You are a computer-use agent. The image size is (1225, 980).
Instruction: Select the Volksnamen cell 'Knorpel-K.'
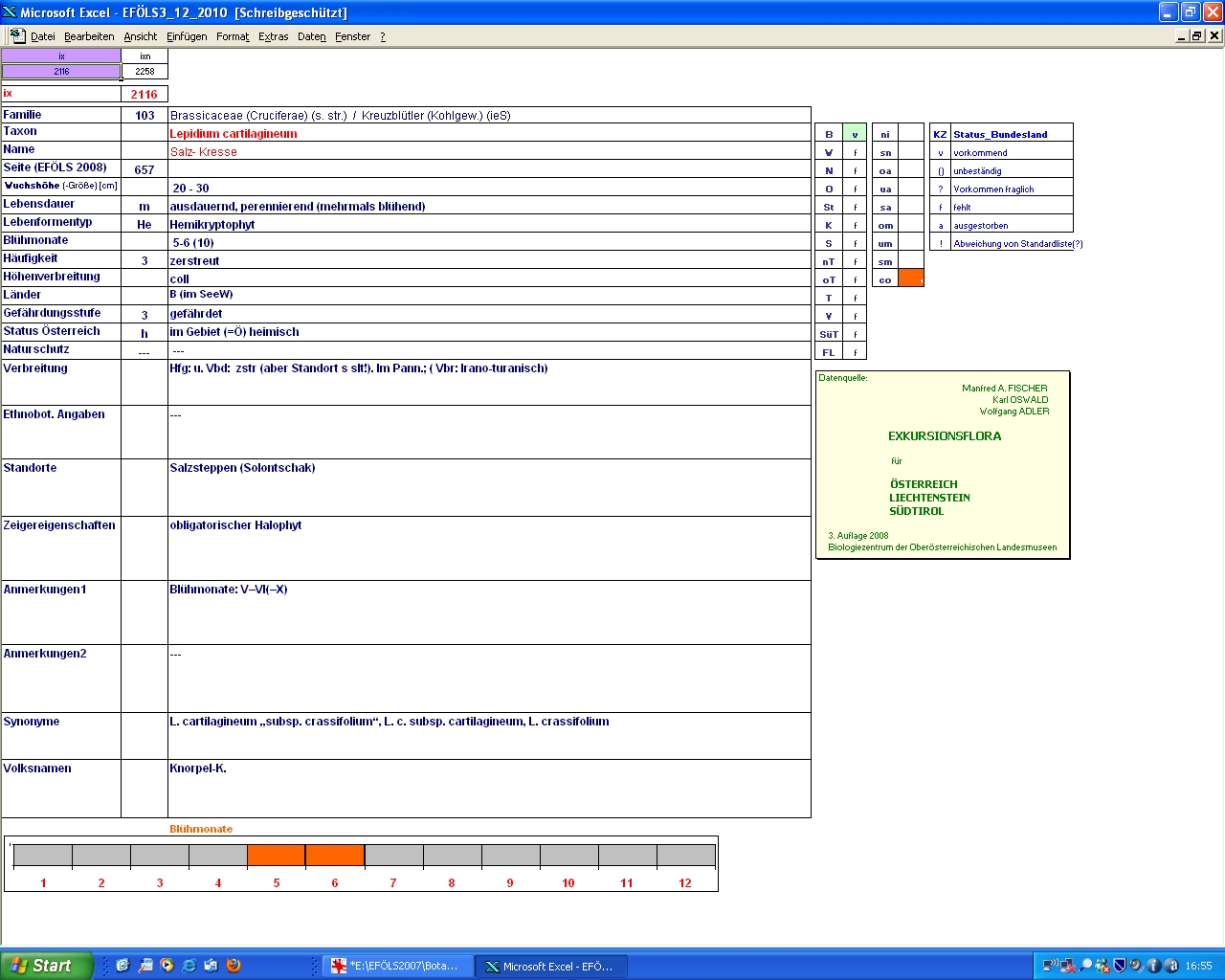tap(489, 789)
